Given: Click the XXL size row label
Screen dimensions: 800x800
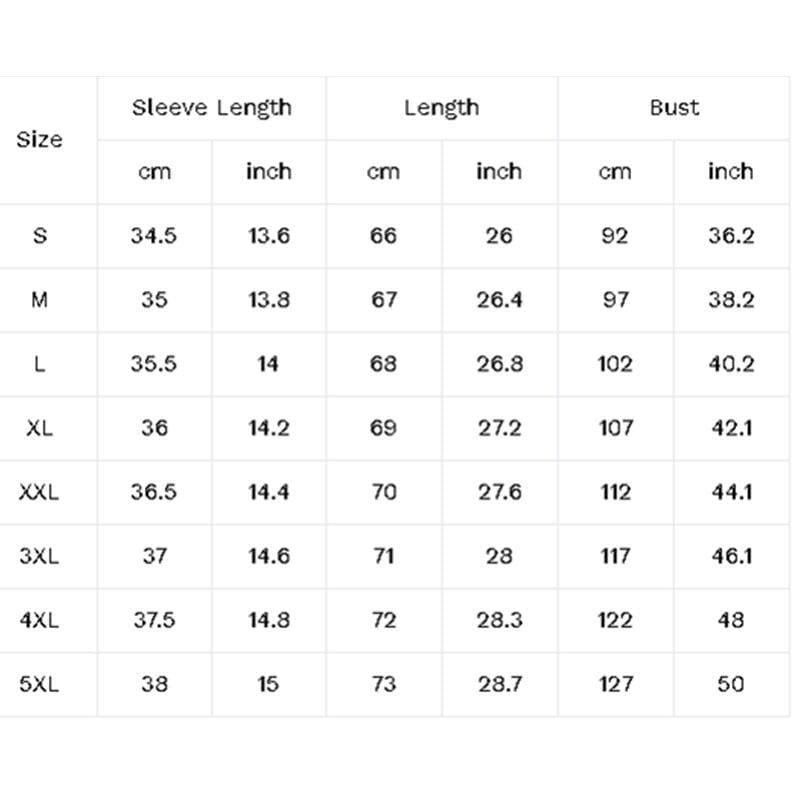Looking at the screenshot, I should click(x=39, y=492).
